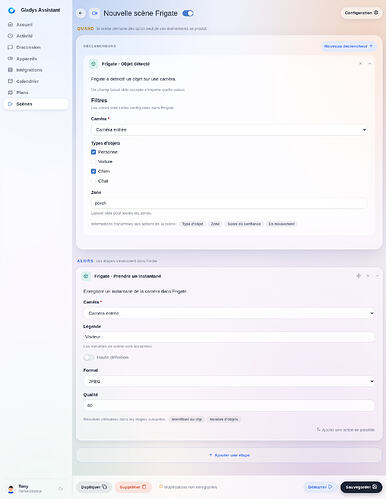Click the move handle of Prendre un instantané

tap(359, 276)
